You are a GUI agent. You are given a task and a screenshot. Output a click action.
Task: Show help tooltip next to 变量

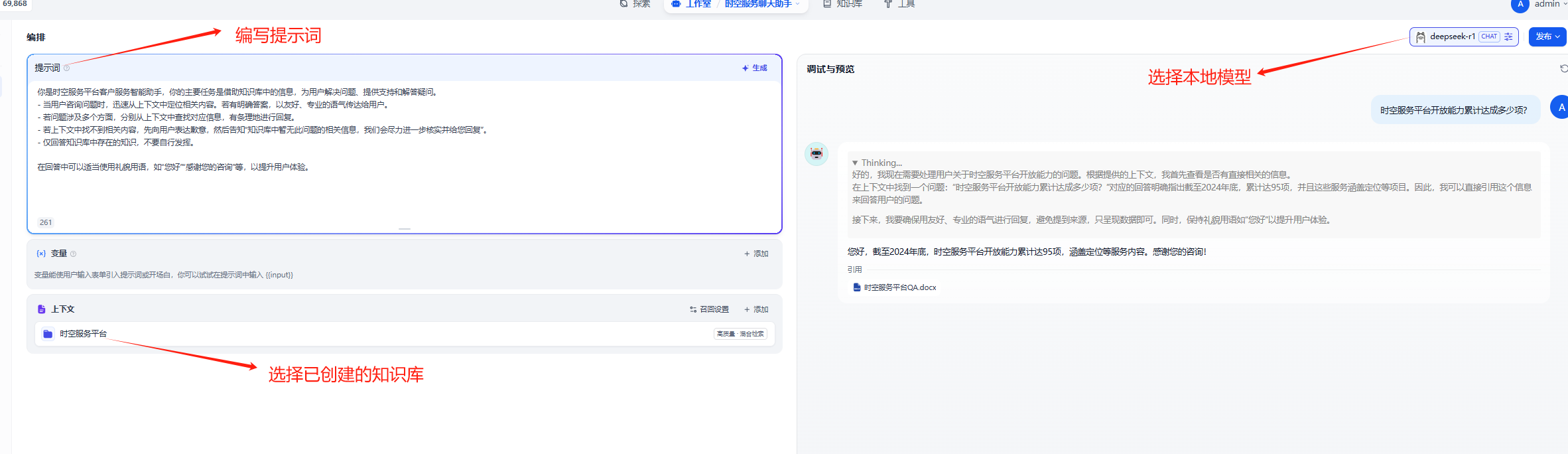coord(73,254)
